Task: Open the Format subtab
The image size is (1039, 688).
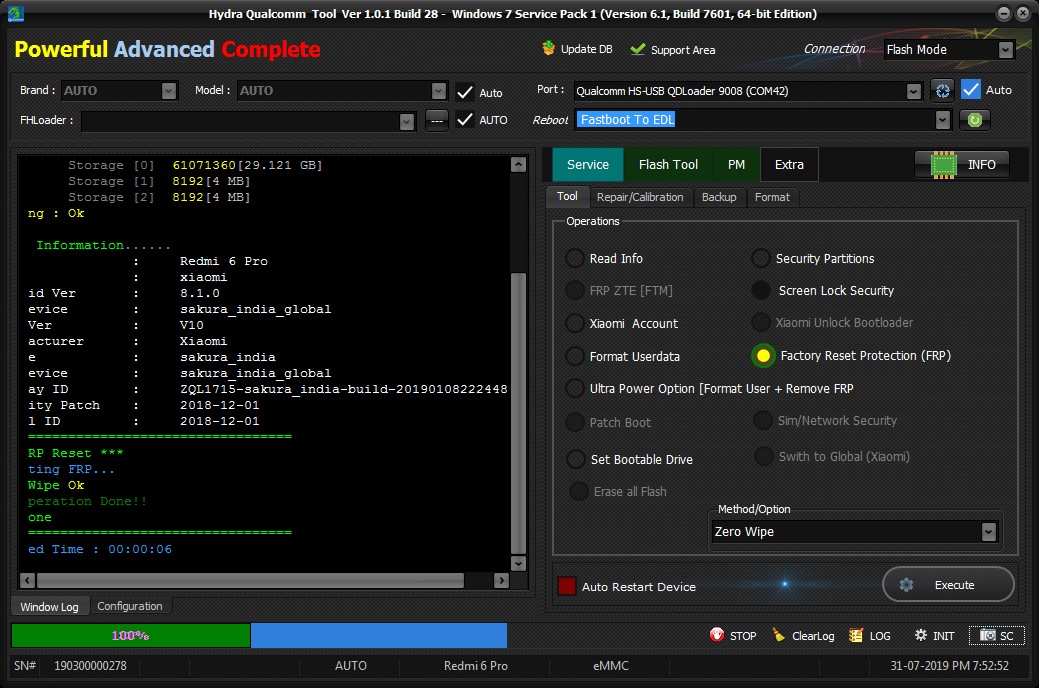Action: coord(772,197)
